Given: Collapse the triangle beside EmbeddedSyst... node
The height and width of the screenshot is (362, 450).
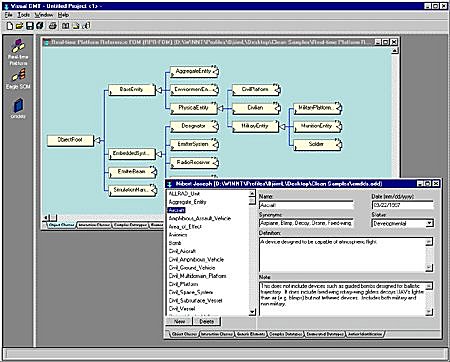Looking at the screenshot, I should (159, 154).
